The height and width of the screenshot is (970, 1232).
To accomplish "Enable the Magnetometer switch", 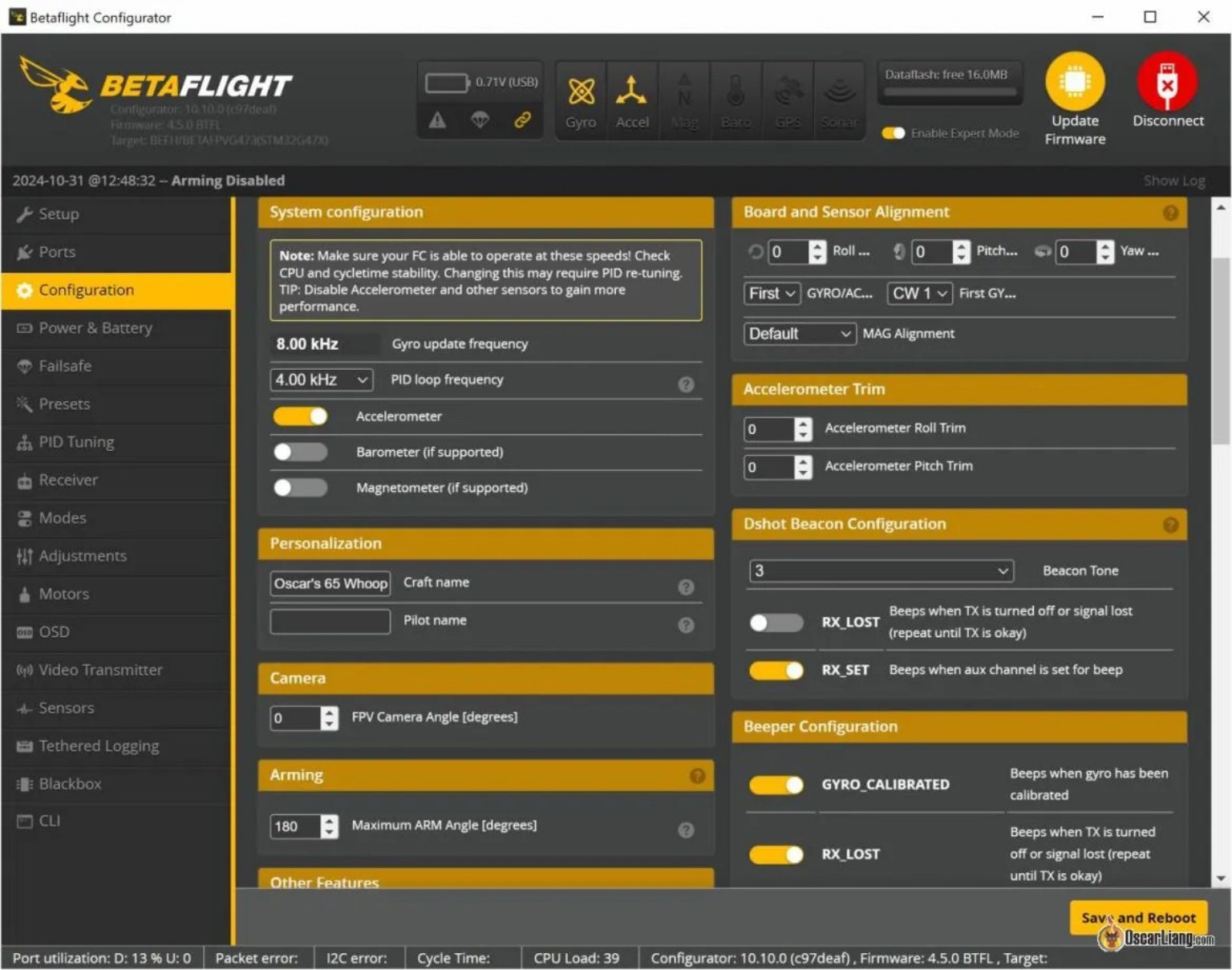I will 300,487.
